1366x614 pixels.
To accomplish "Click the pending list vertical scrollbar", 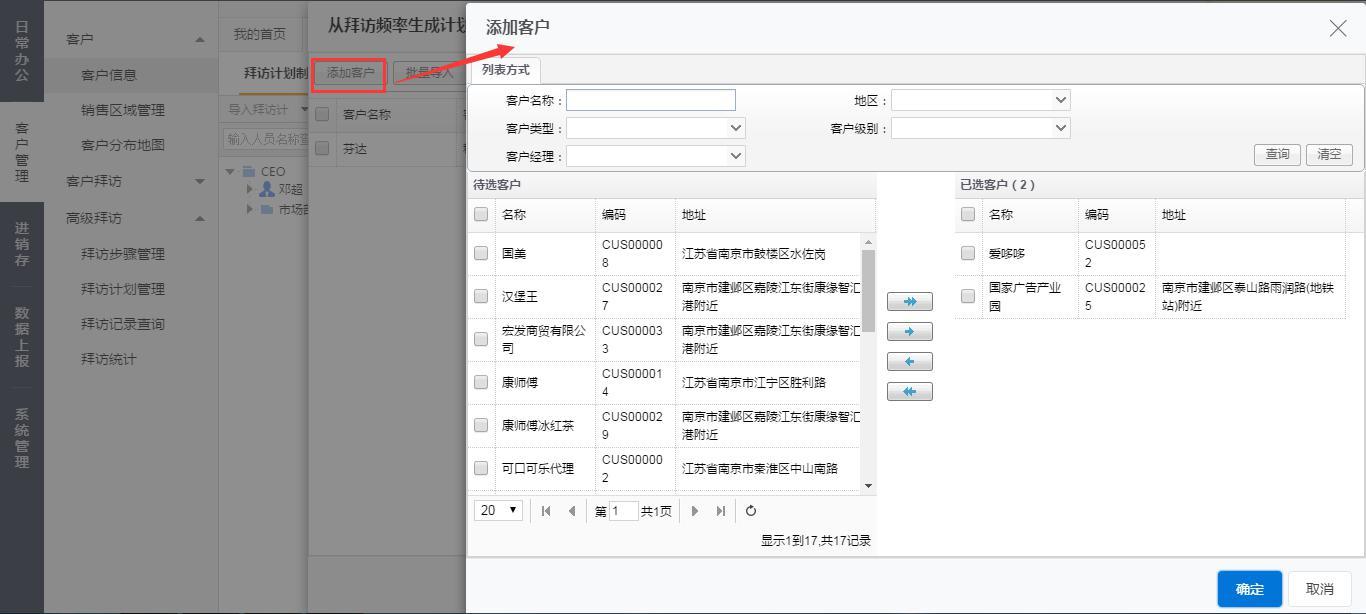I will coord(868,290).
